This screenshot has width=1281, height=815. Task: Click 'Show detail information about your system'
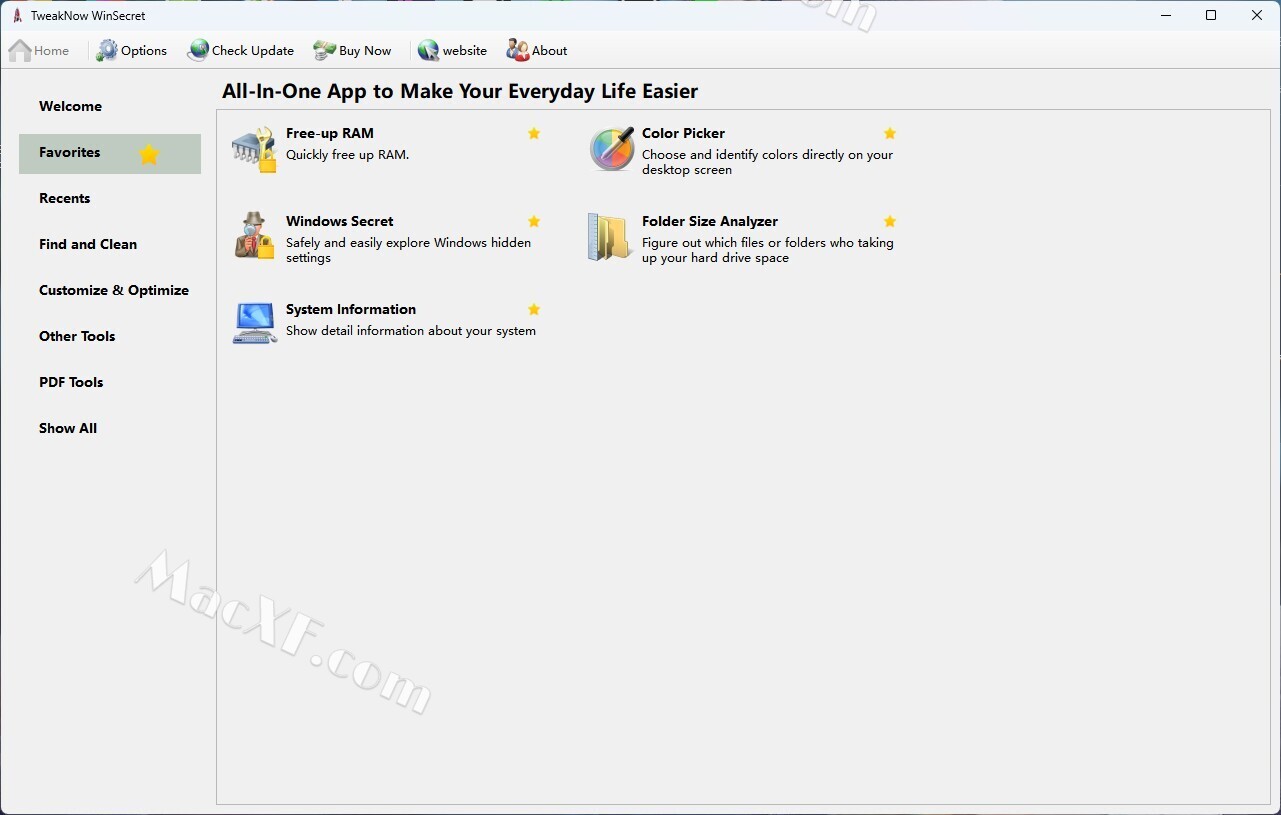pyautogui.click(x=411, y=331)
